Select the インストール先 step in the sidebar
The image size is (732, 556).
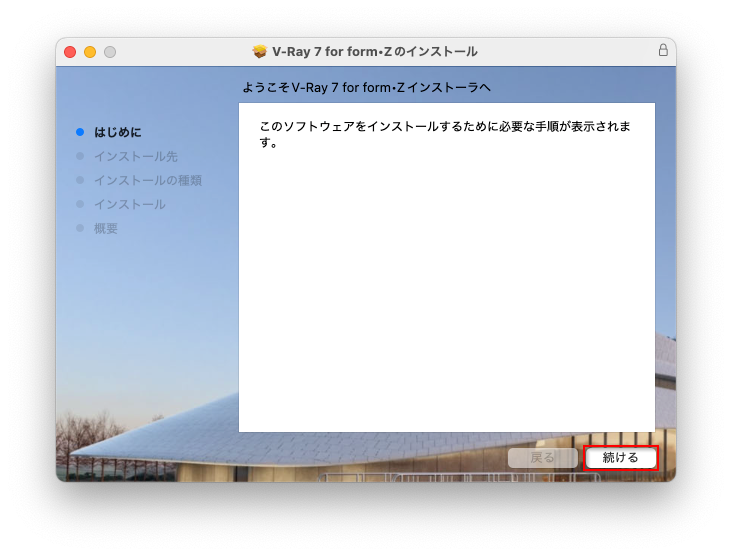point(135,156)
